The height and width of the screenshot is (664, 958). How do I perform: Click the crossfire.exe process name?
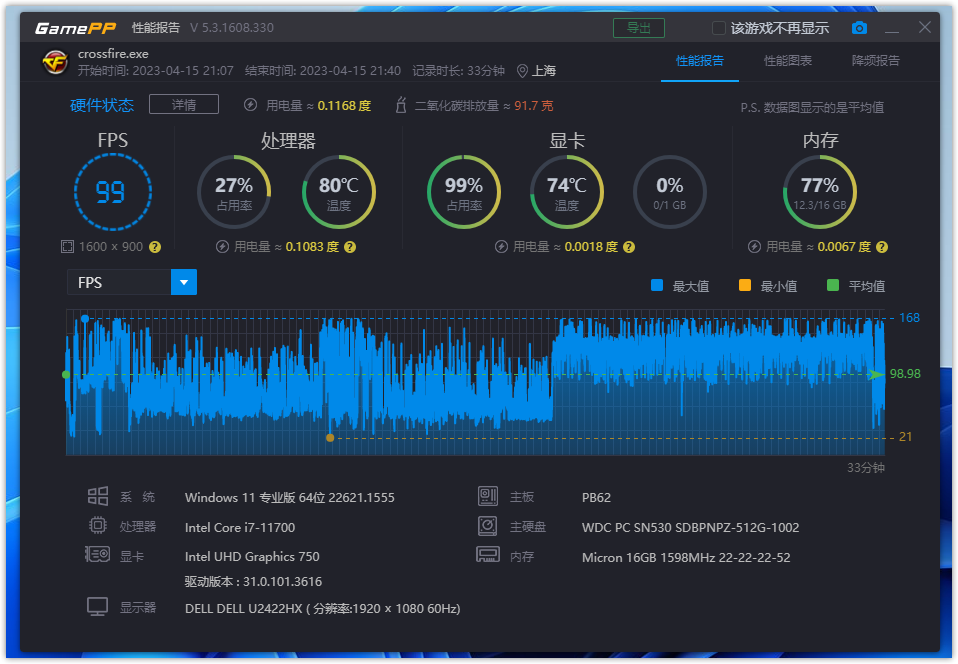click(113, 54)
